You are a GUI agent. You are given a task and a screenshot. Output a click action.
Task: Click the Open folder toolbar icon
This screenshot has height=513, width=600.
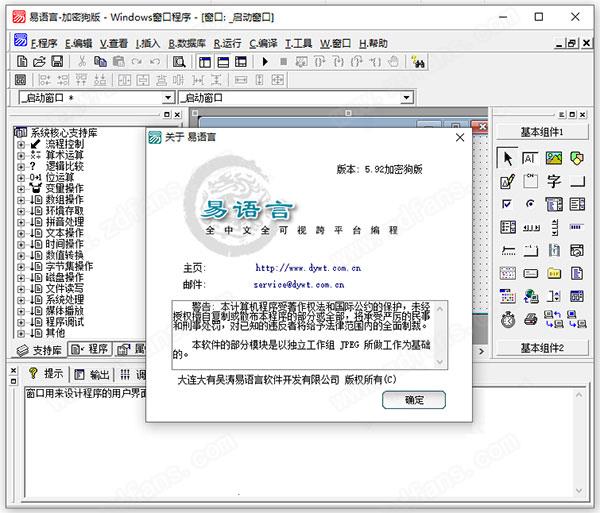[39, 62]
